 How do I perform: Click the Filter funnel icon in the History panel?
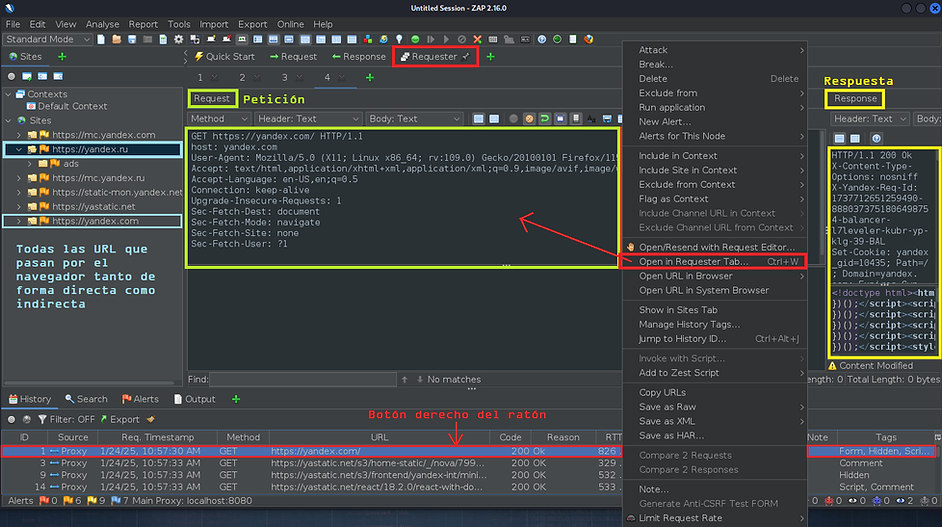coord(42,419)
